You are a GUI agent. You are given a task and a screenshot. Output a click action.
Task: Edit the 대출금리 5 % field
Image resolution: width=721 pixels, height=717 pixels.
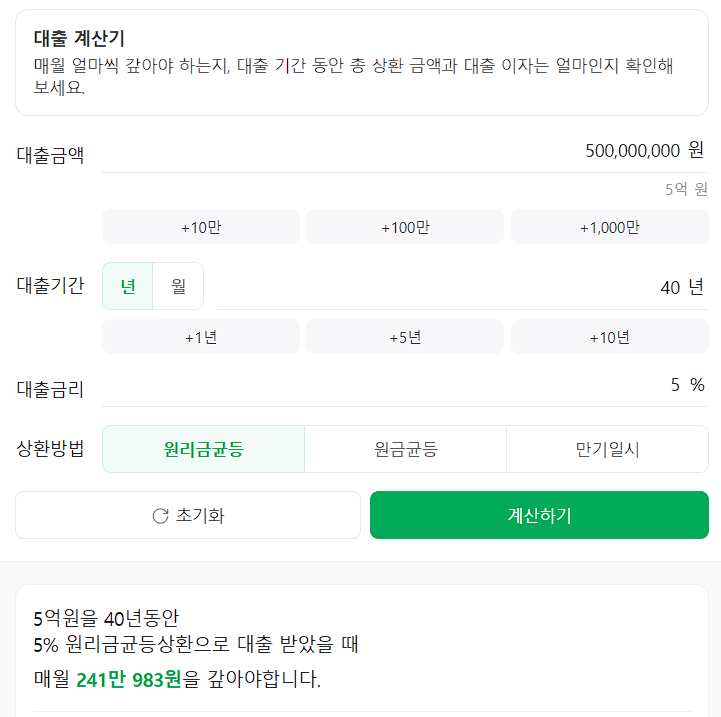pyautogui.click(x=400, y=385)
